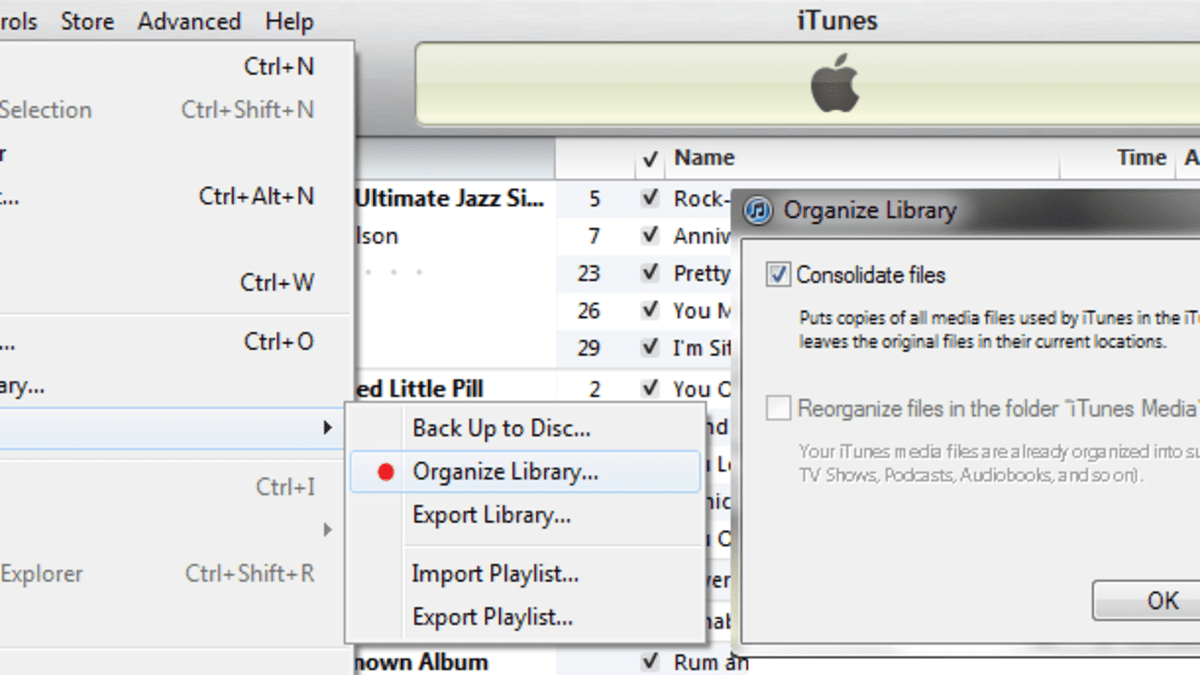The image size is (1200, 675).
Task: Open the Advanced menu
Action: click(188, 20)
